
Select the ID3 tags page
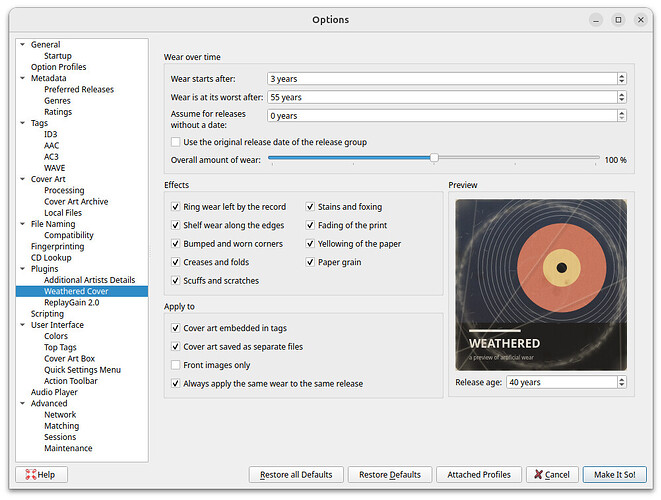coord(51,134)
